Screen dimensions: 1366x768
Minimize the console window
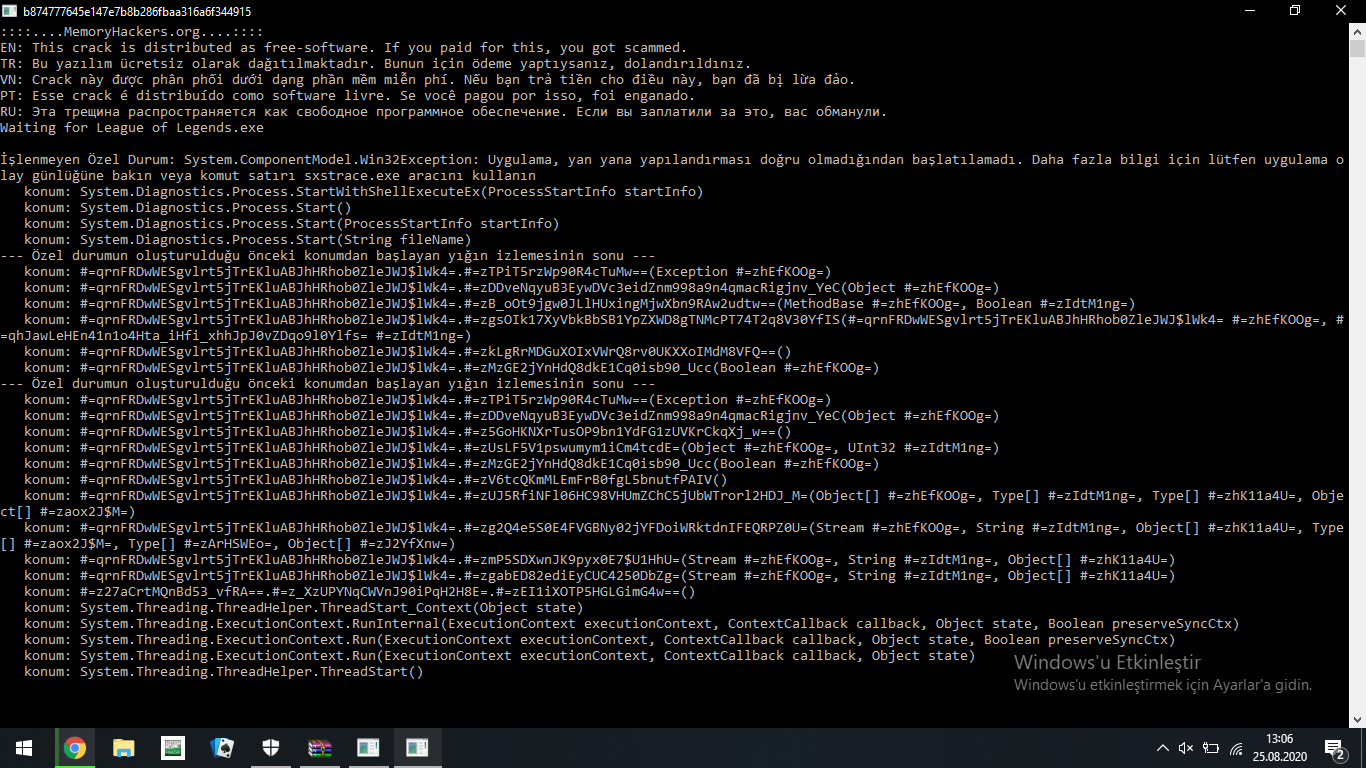[x=1249, y=11]
